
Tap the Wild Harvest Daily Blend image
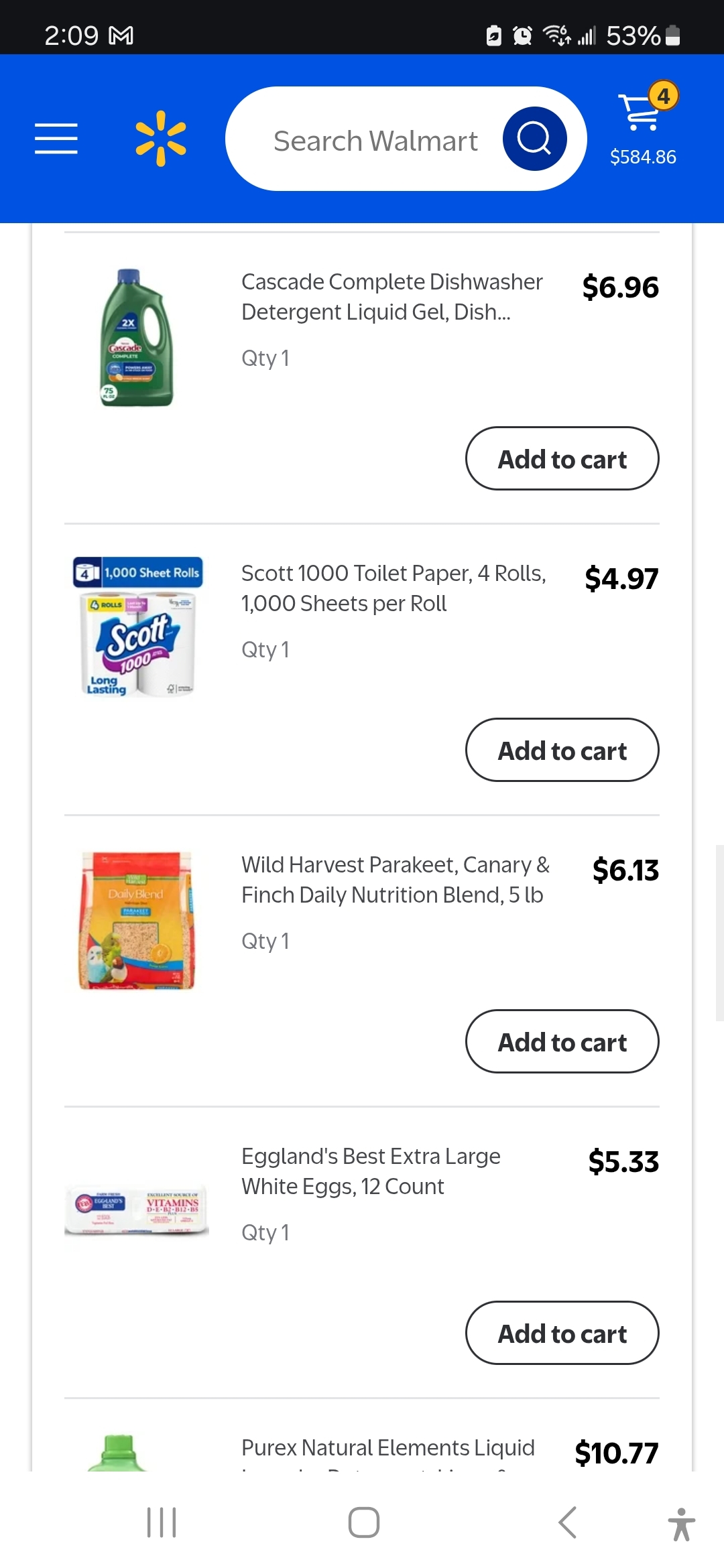[137, 921]
